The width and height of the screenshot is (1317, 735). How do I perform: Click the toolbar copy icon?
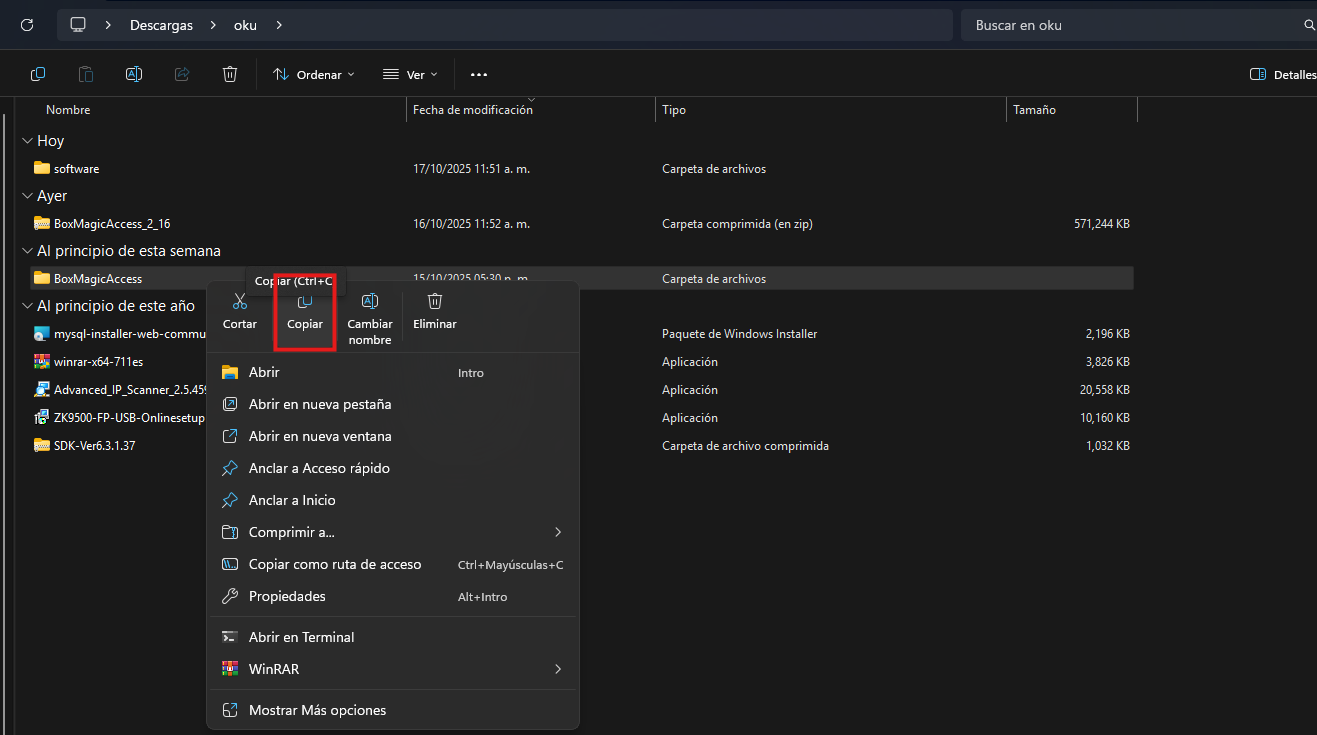point(38,74)
